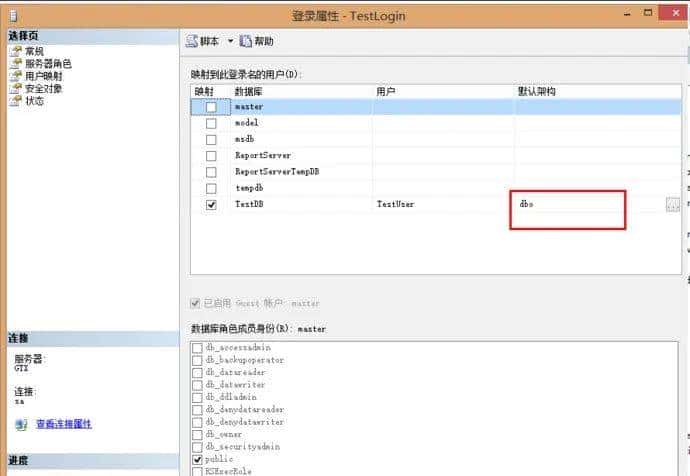This screenshot has height=476, width=690.
Task: Check the ReportServer mapping checkbox
Action: 211,156
